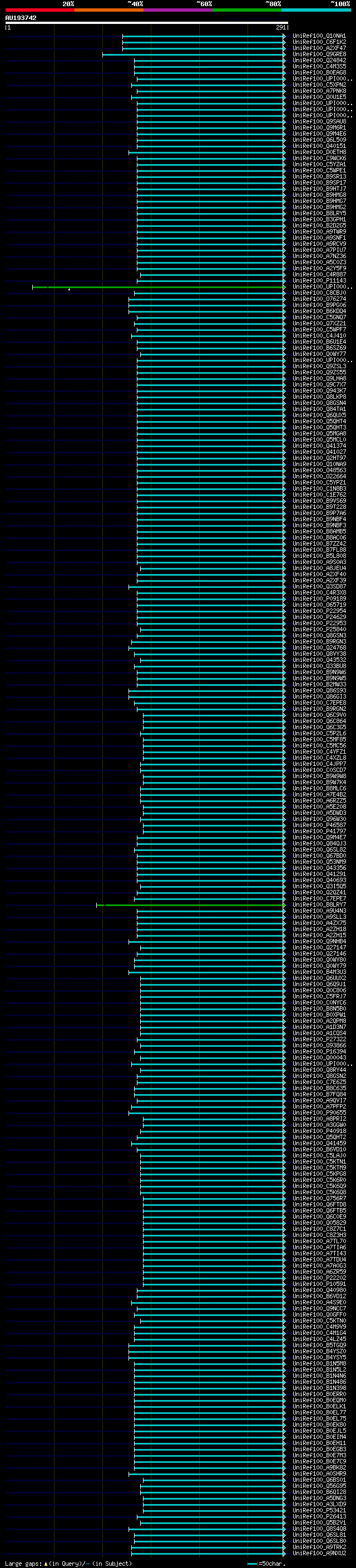The height and width of the screenshot is (1568, 356).
Task: Select the UniRef100_P27322 label
Action: [x=319, y=1040]
